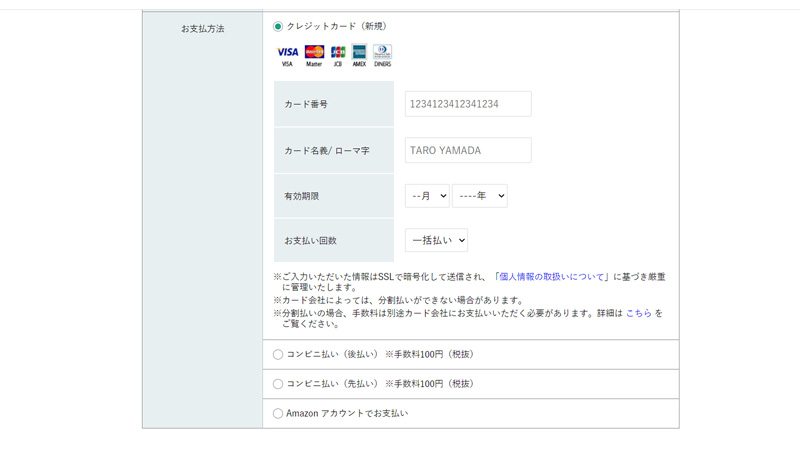Focus the カード番号 input field

pyautogui.click(x=468, y=104)
